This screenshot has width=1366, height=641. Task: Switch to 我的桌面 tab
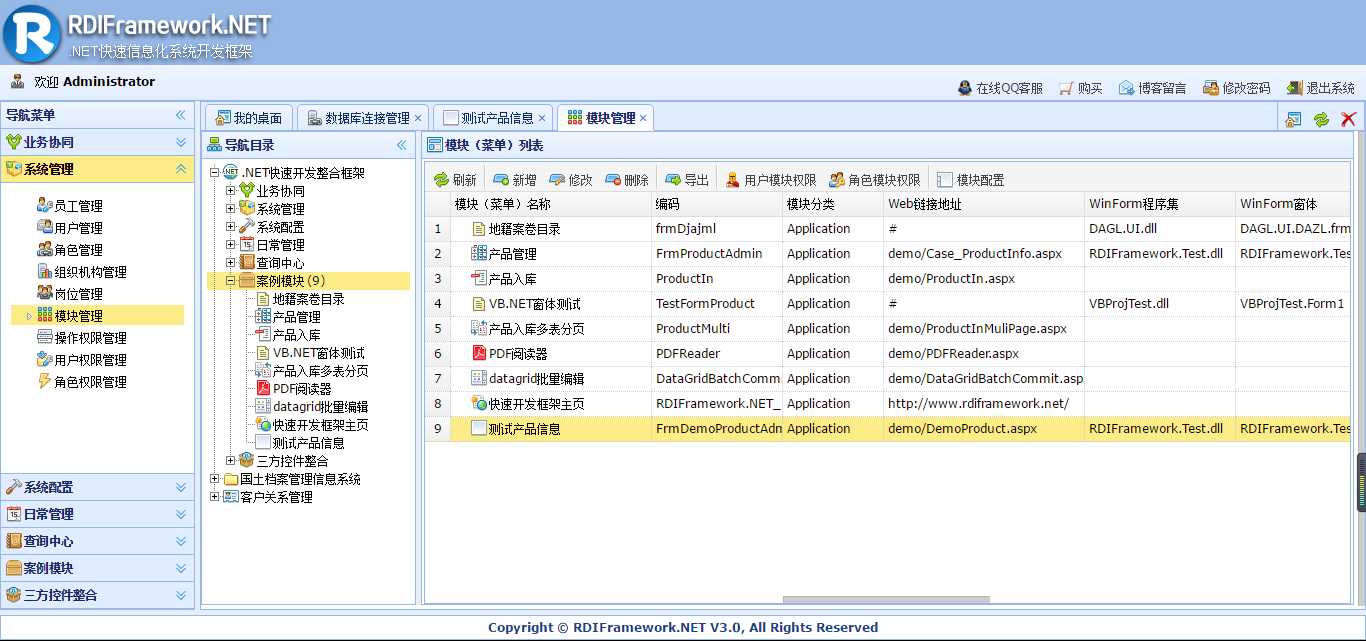(249, 118)
